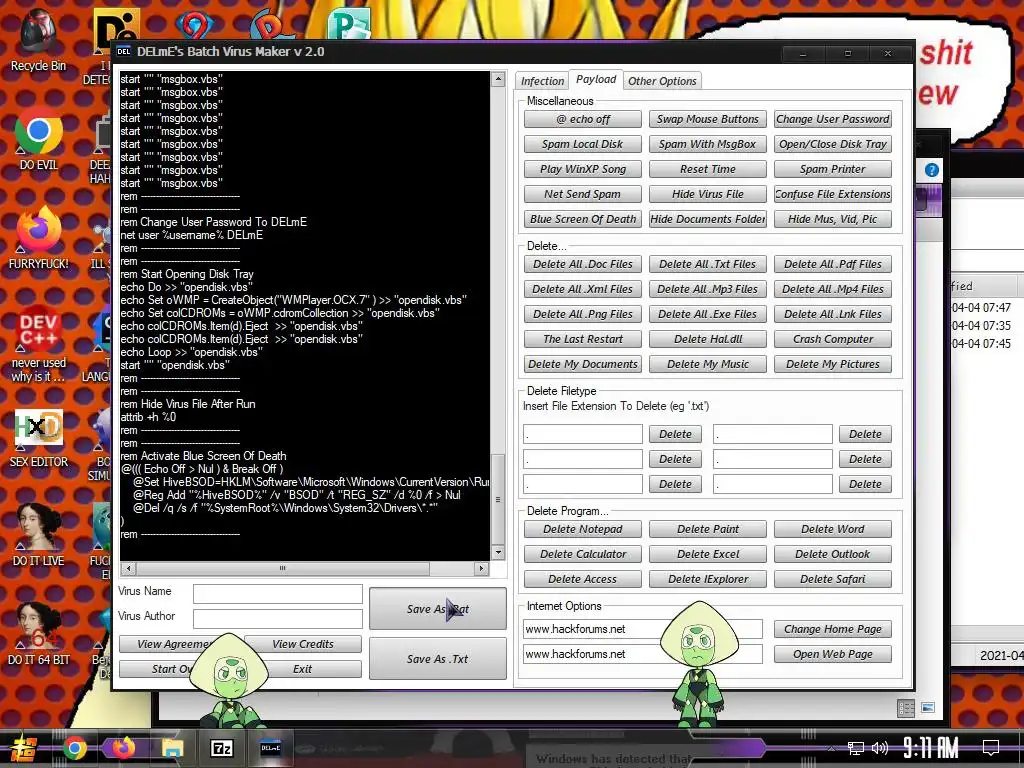Click the blue help icon in the background window
1024x768 pixels.
click(x=932, y=170)
